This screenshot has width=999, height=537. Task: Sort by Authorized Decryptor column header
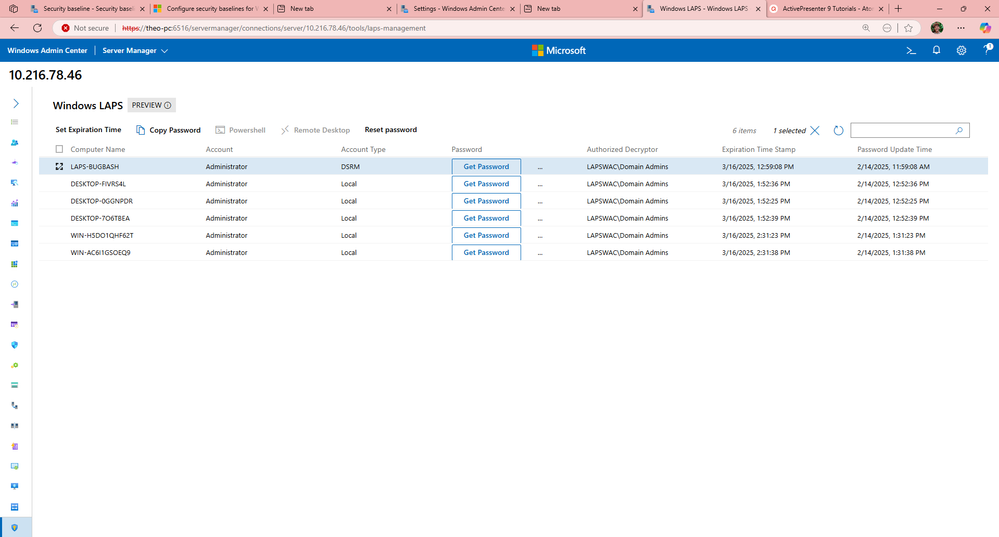coord(622,149)
